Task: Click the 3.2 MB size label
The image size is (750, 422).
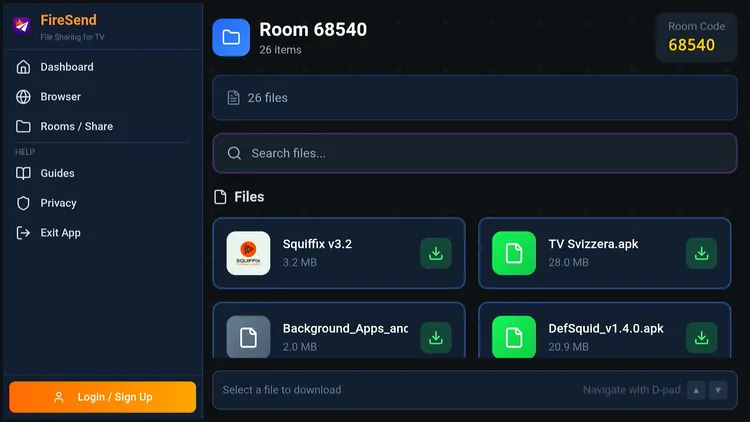Action: tap(299, 262)
